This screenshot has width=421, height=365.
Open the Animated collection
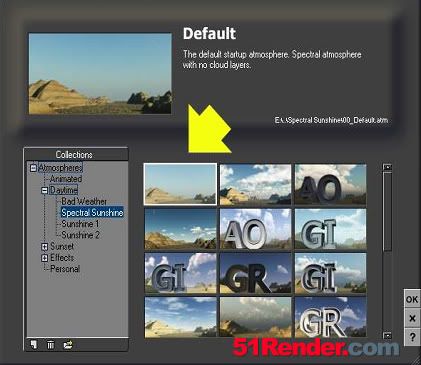click(66, 179)
